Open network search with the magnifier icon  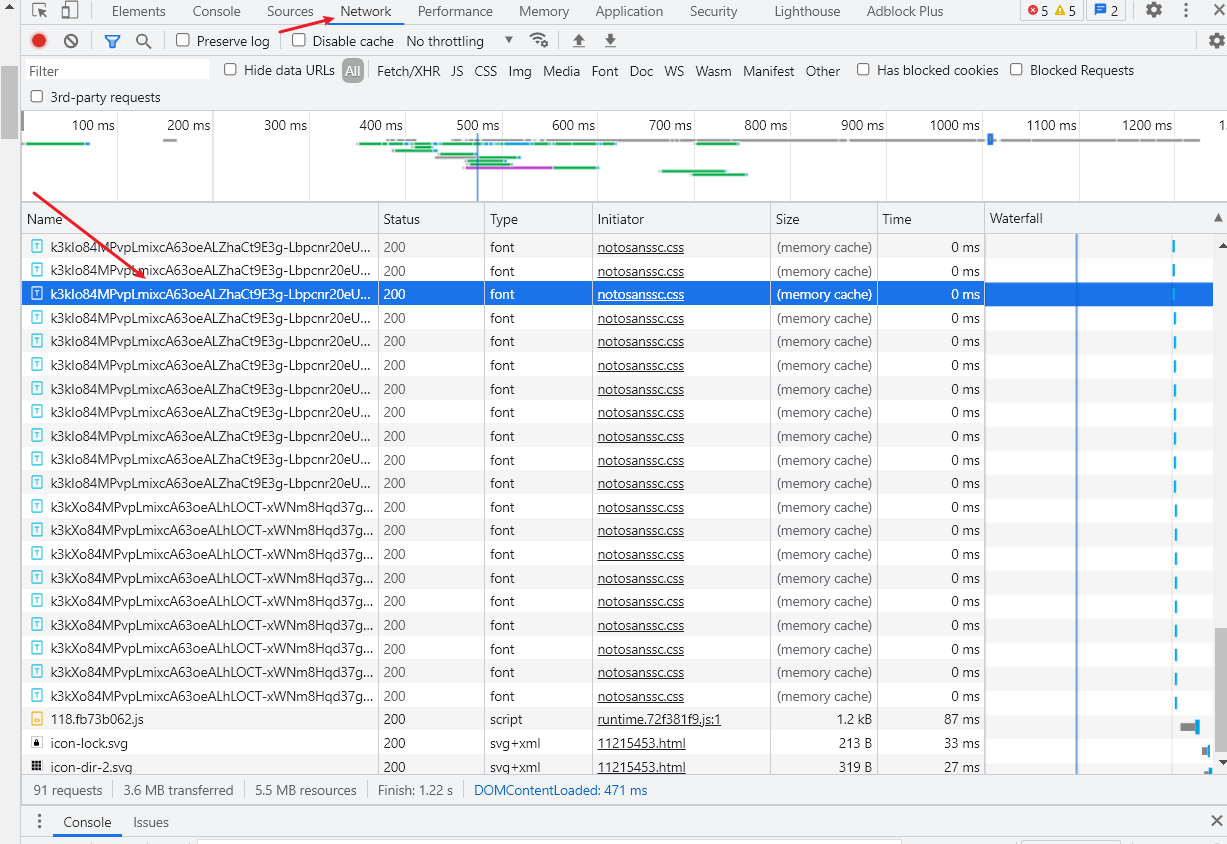pyautogui.click(x=144, y=41)
